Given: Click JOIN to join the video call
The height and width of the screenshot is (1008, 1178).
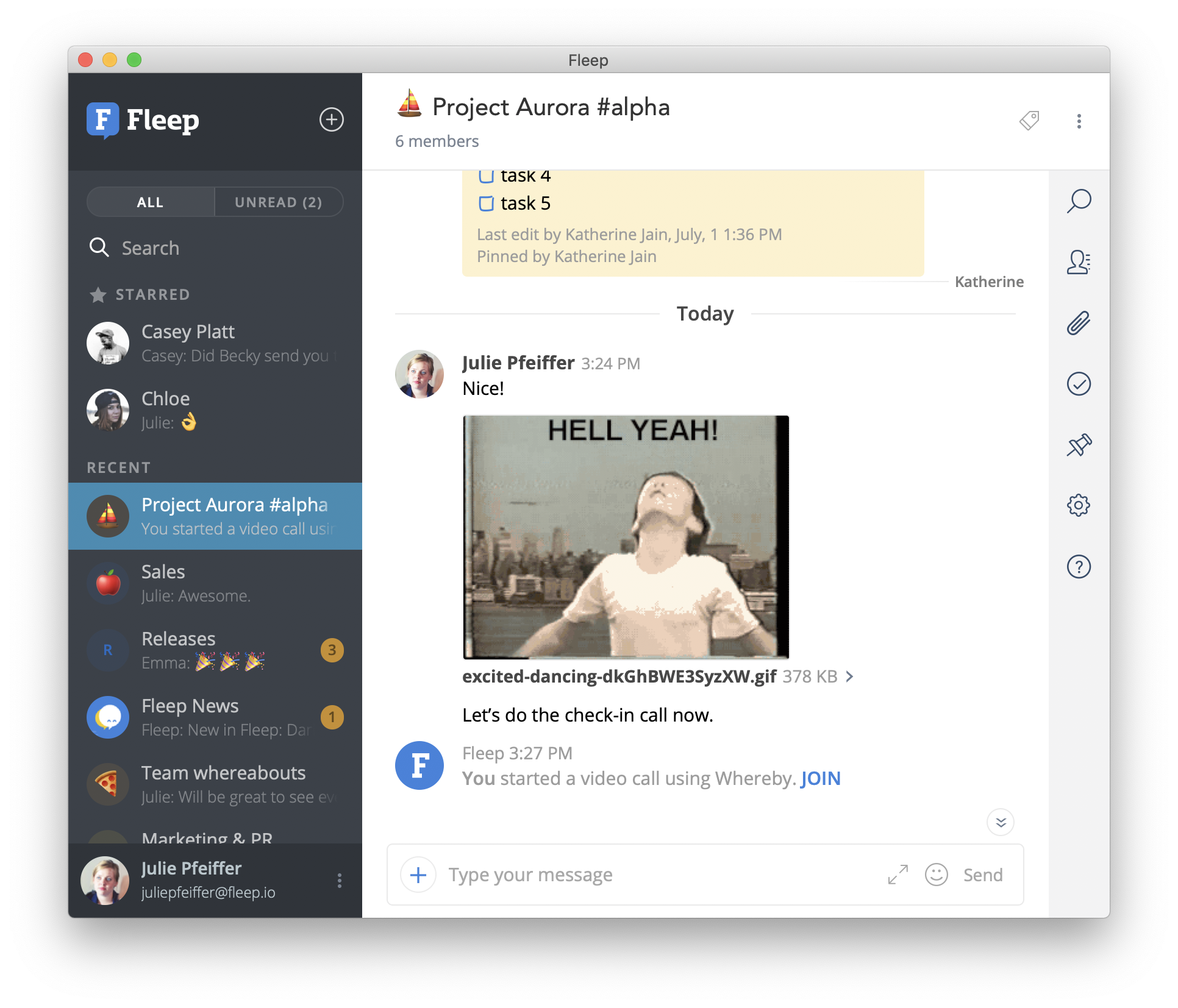Looking at the screenshot, I should 820,778.
